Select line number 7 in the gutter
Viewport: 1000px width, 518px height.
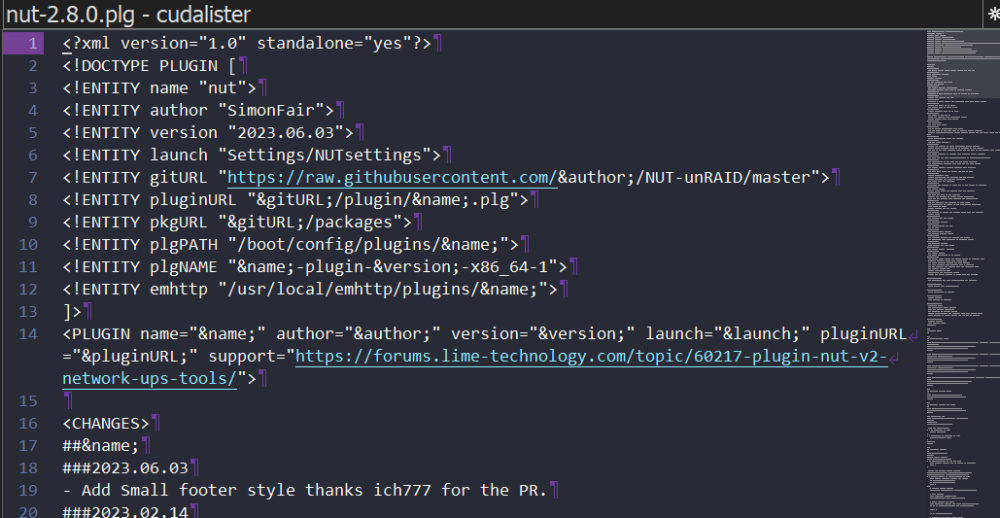point(33,177)
